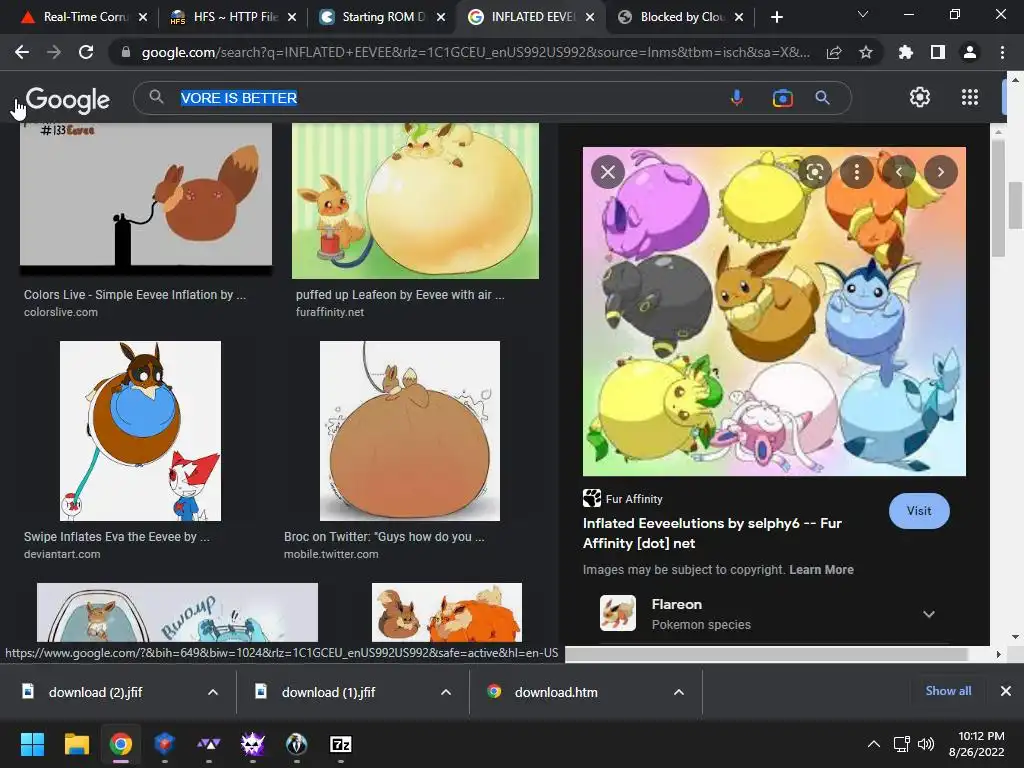Show all downloads
The height and width of the screenshot is (768, 1024).
pos(948,691)
